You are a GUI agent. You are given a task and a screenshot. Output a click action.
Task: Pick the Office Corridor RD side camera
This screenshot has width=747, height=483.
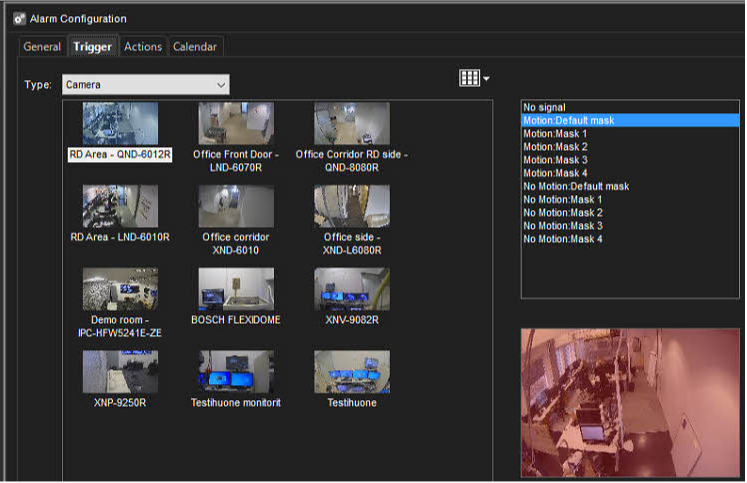coord(351,125)
